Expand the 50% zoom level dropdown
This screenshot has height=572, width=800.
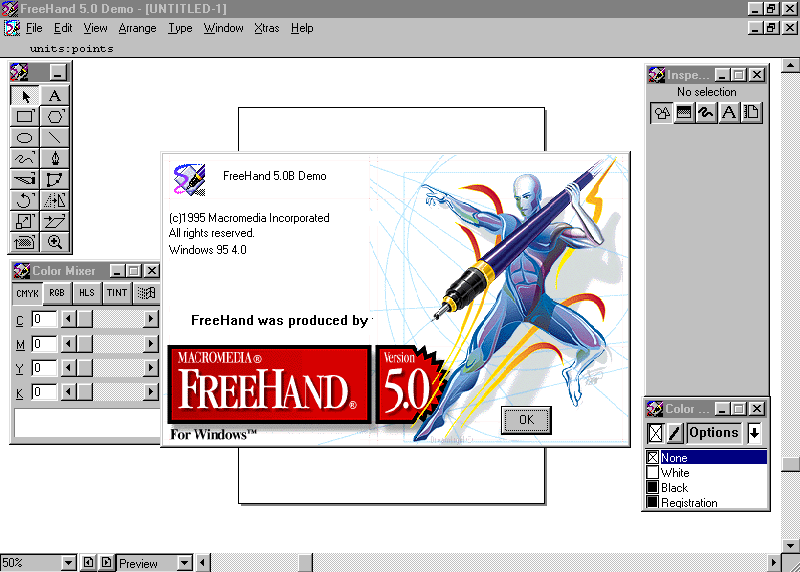(68, 563)
